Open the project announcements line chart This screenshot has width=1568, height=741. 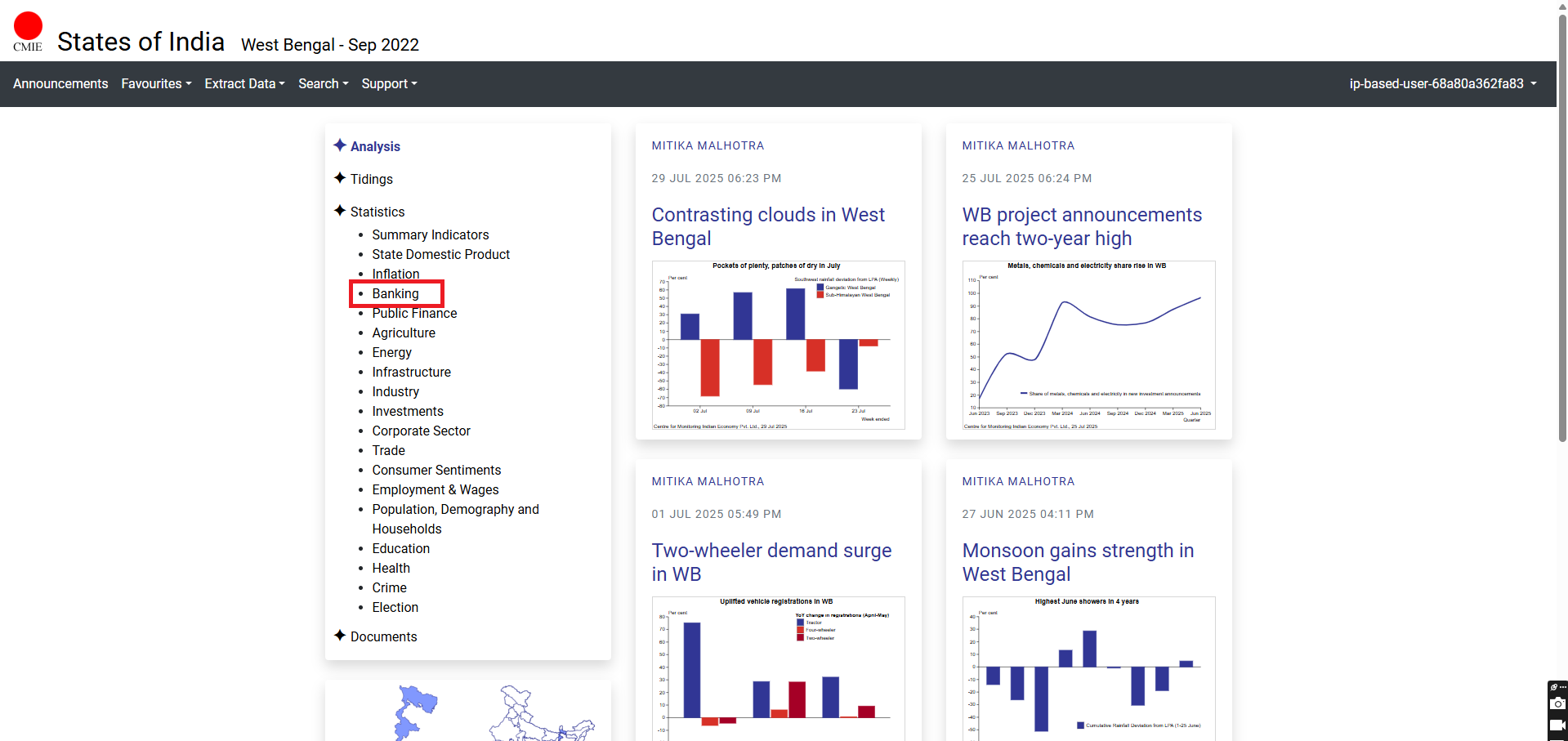click(x=1088, y=345)
